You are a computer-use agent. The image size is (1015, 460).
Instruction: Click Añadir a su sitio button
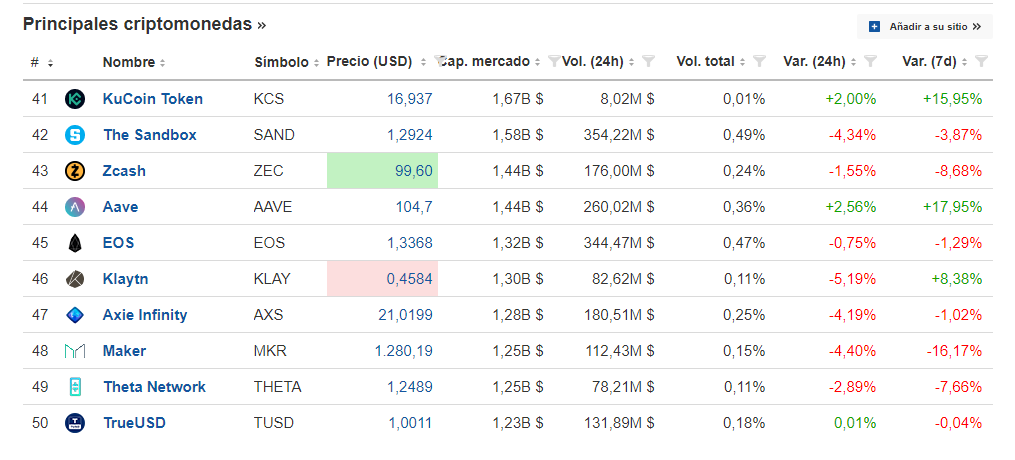(925, 27)
